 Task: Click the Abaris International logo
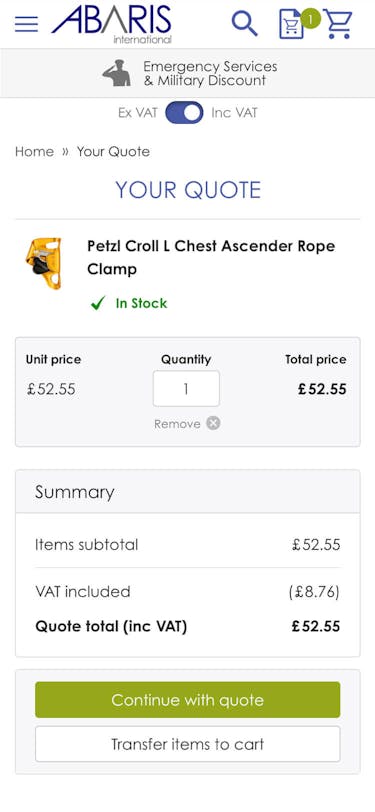111,24
